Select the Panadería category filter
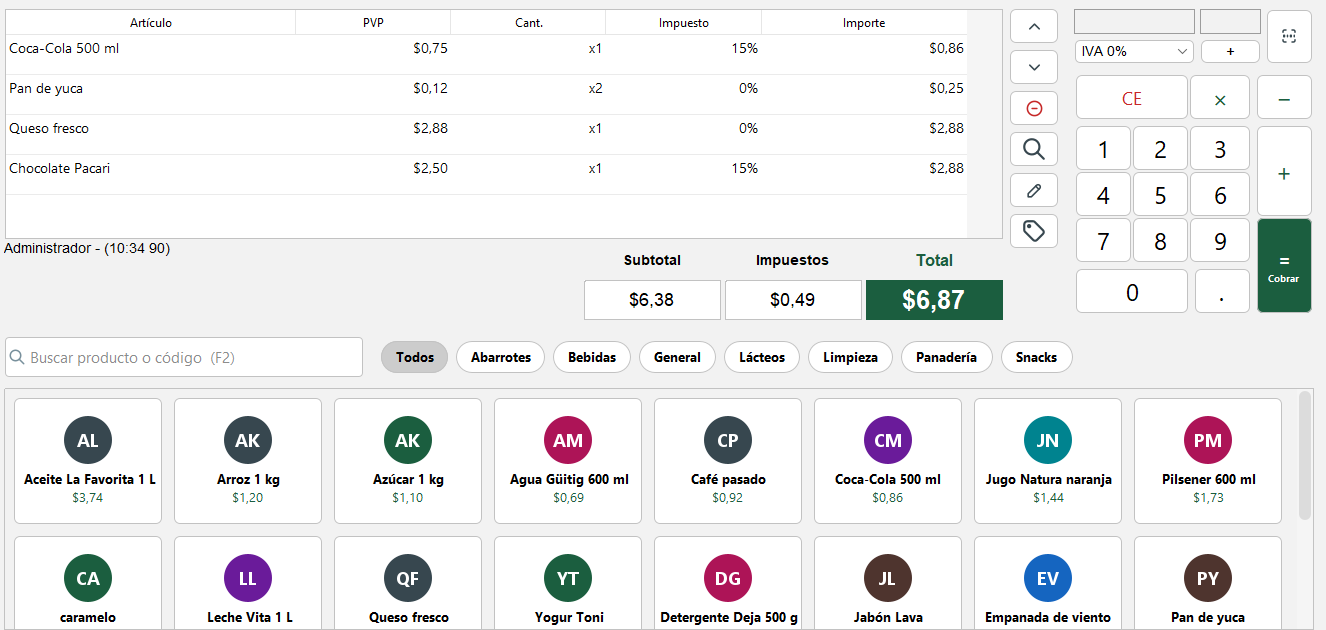The height and width of the screenshot is (630, 1326). (x=946, y=357)
